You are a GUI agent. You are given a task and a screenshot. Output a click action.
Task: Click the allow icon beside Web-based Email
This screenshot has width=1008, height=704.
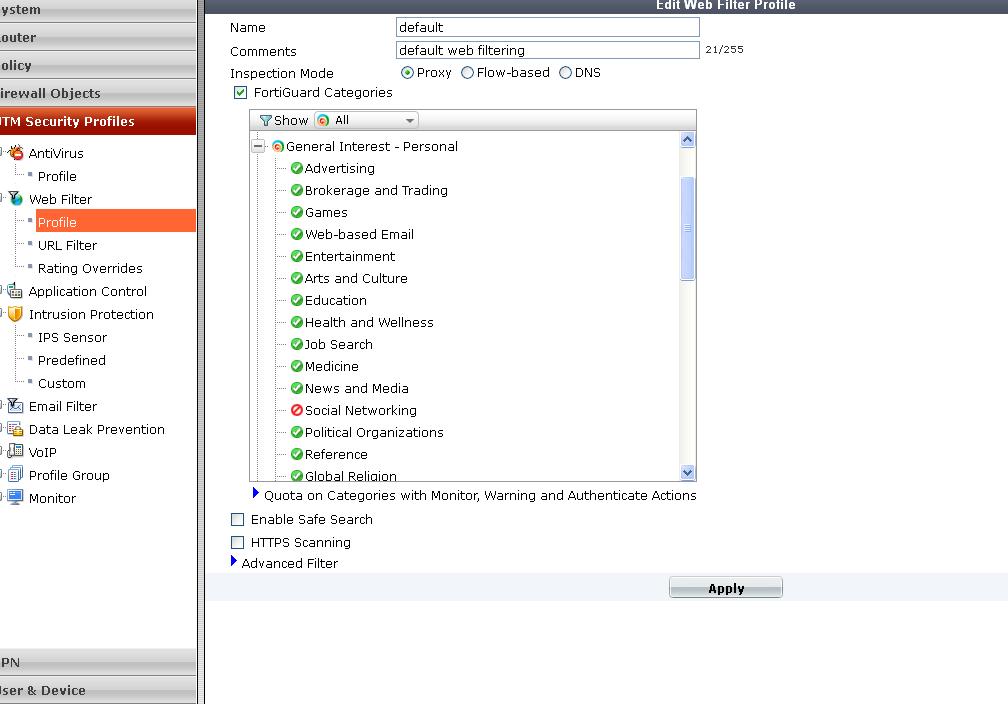[x=296, y=234]
